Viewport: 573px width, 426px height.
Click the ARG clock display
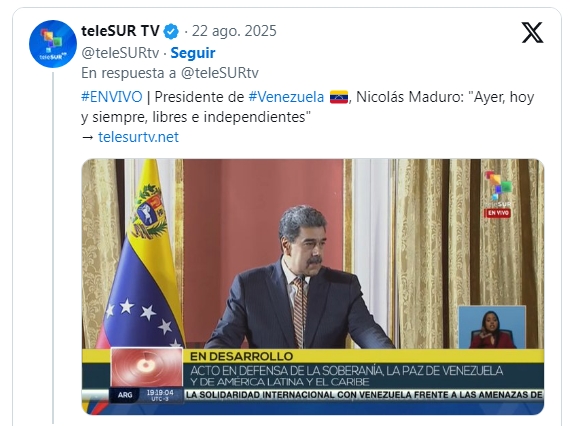point(146,395)
